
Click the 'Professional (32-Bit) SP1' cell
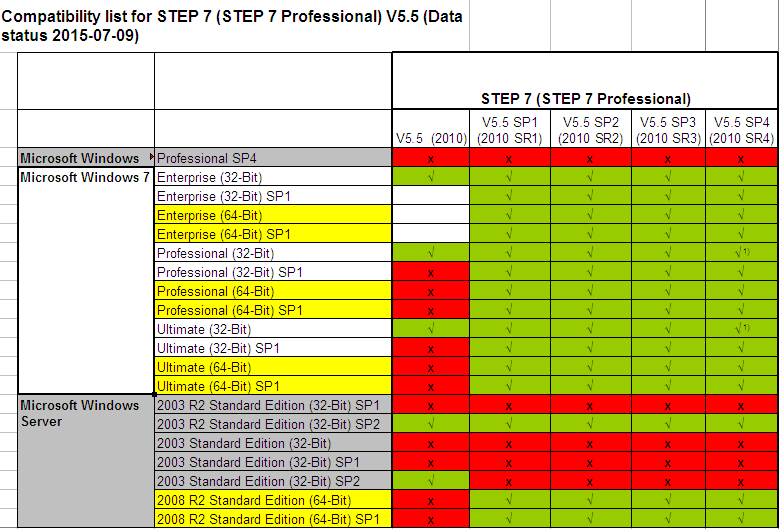[273, 272]
